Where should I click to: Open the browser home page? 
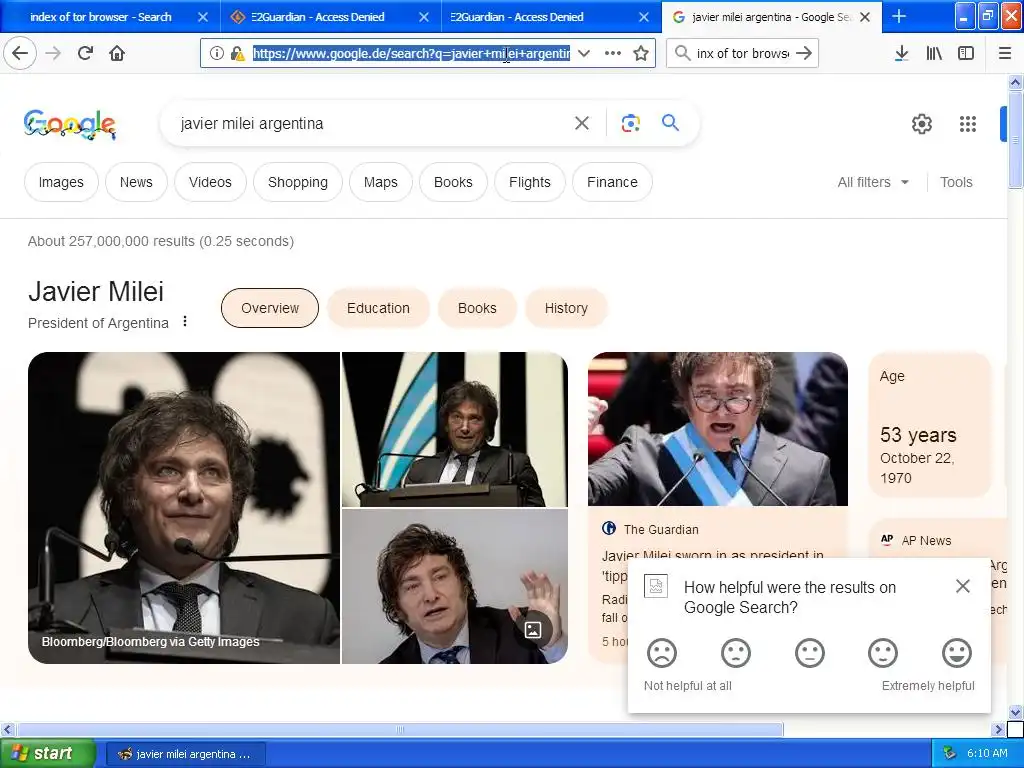click(117, 54)
